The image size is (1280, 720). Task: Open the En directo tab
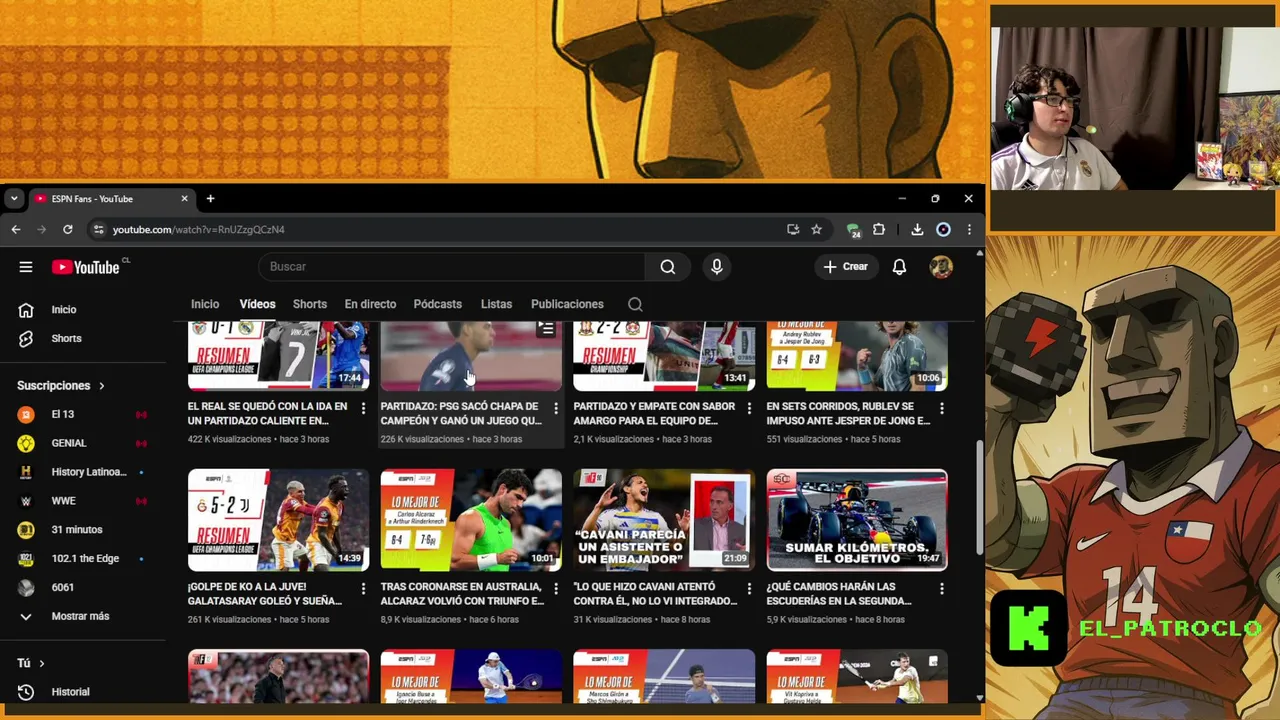coord(370,304)
